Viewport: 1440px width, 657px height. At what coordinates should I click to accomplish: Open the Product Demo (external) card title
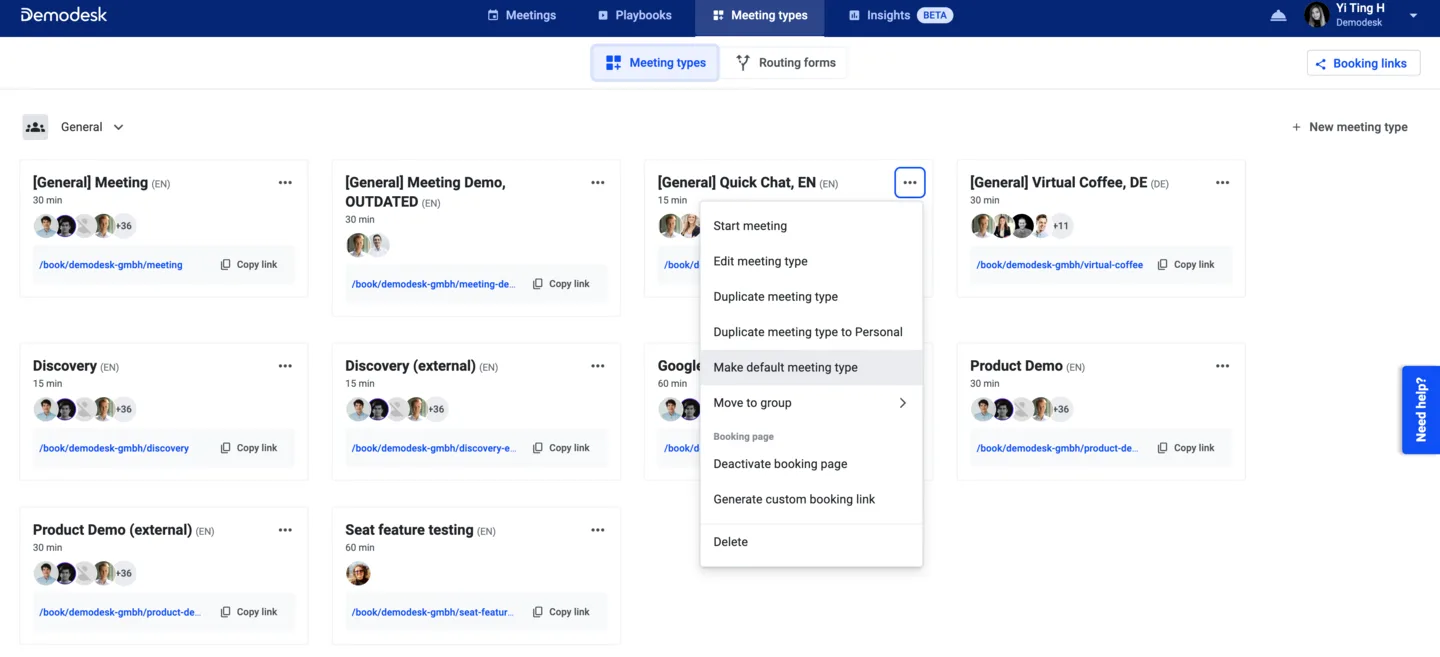click(112, 529)
